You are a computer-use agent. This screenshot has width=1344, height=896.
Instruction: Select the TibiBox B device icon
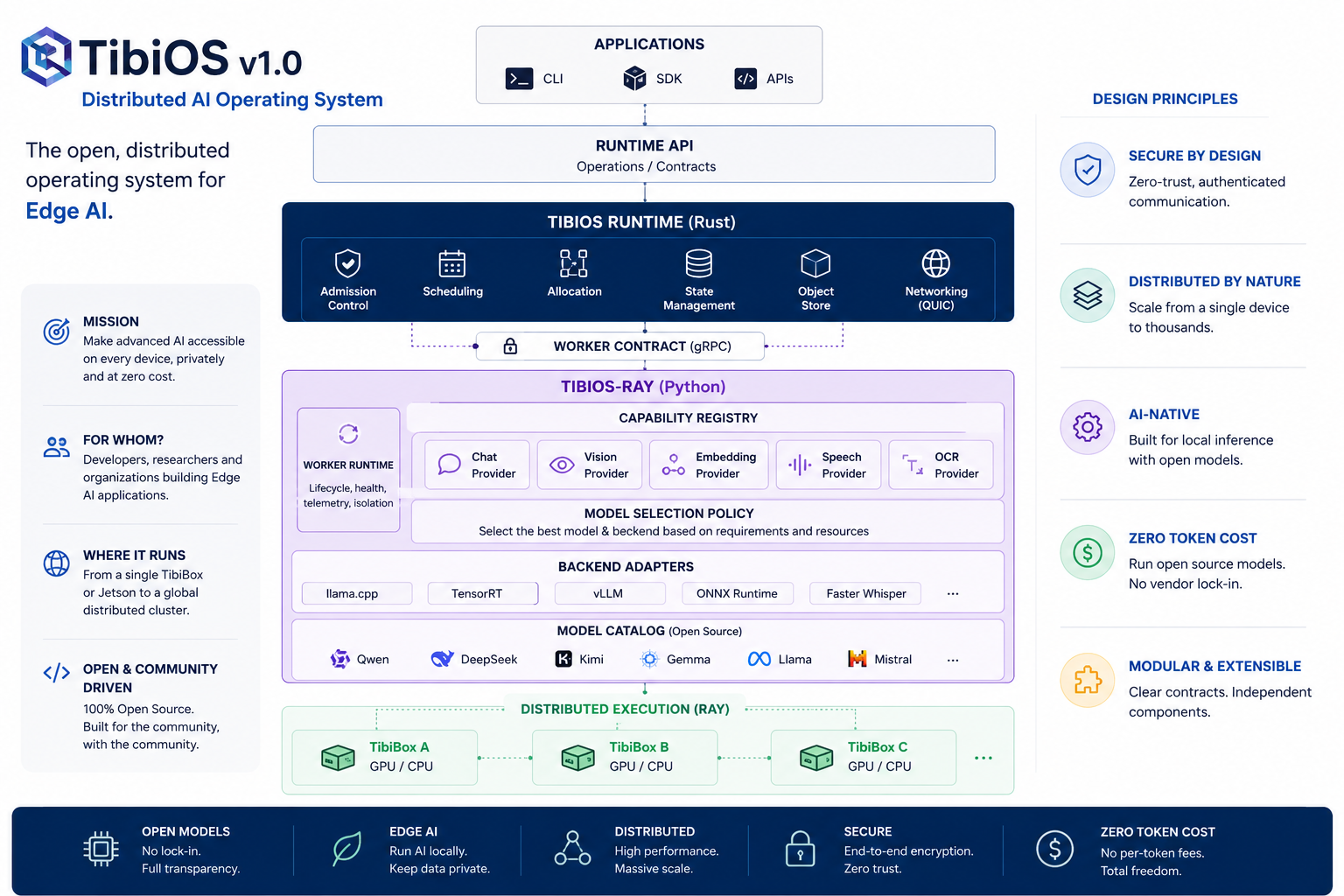[577, 757]
